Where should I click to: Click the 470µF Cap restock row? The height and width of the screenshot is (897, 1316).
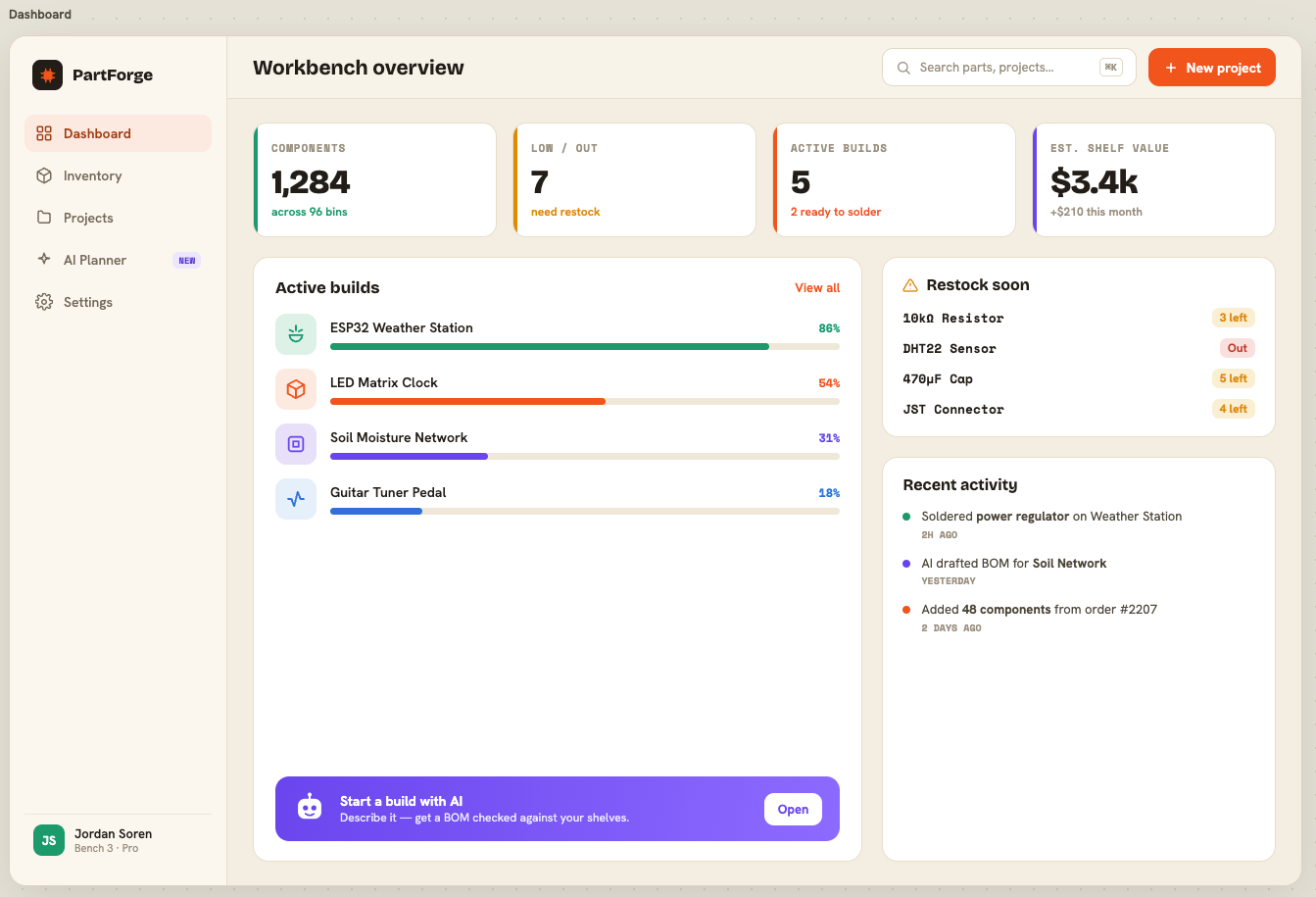coord(1079,378)
